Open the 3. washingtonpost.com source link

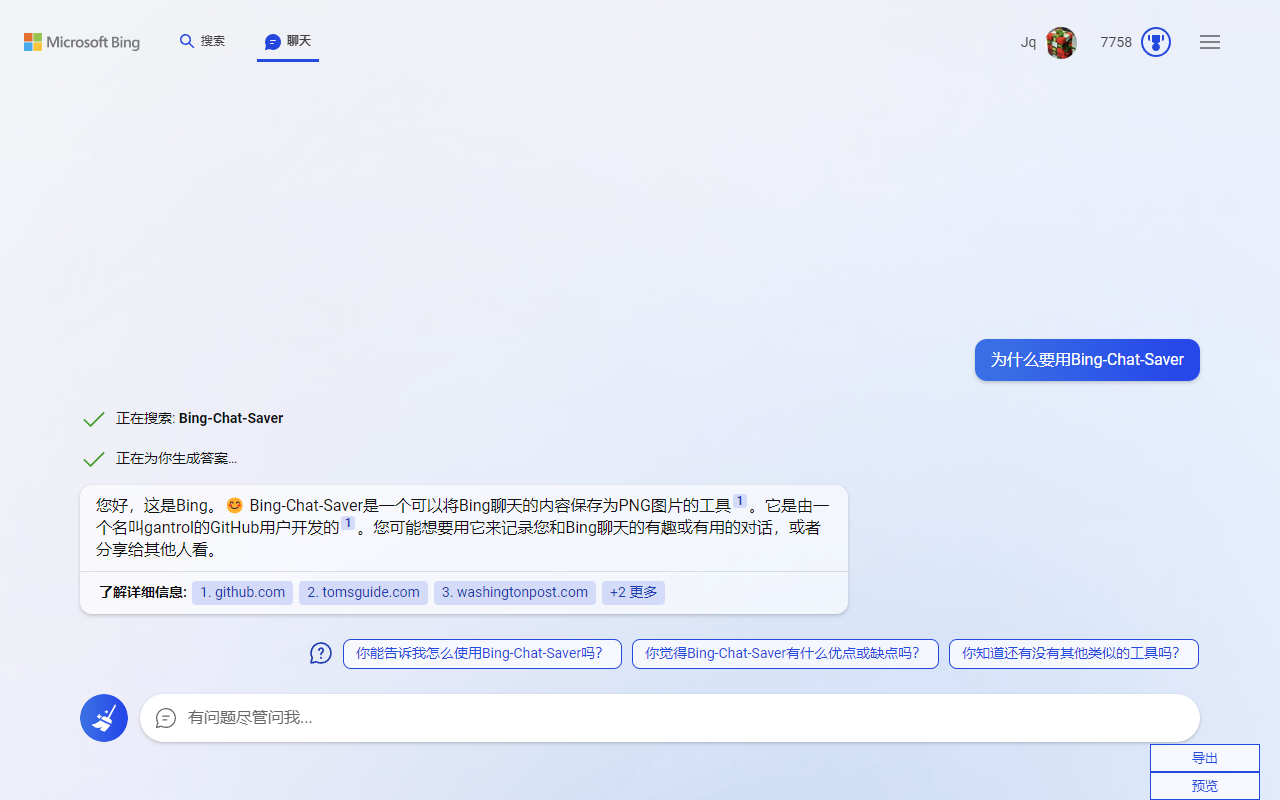(515, 592)
